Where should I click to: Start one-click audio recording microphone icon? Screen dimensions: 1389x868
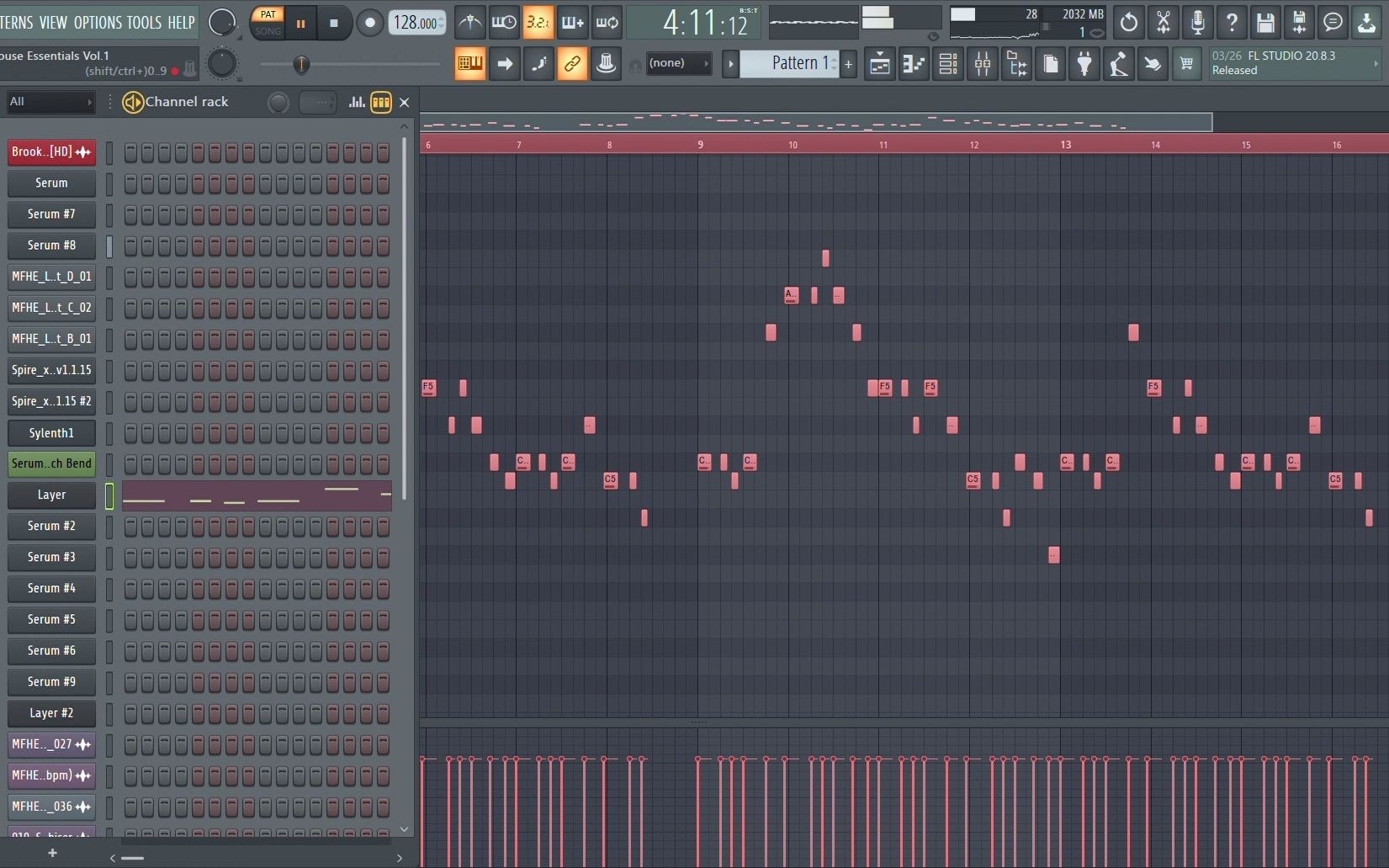point(1197,23)
